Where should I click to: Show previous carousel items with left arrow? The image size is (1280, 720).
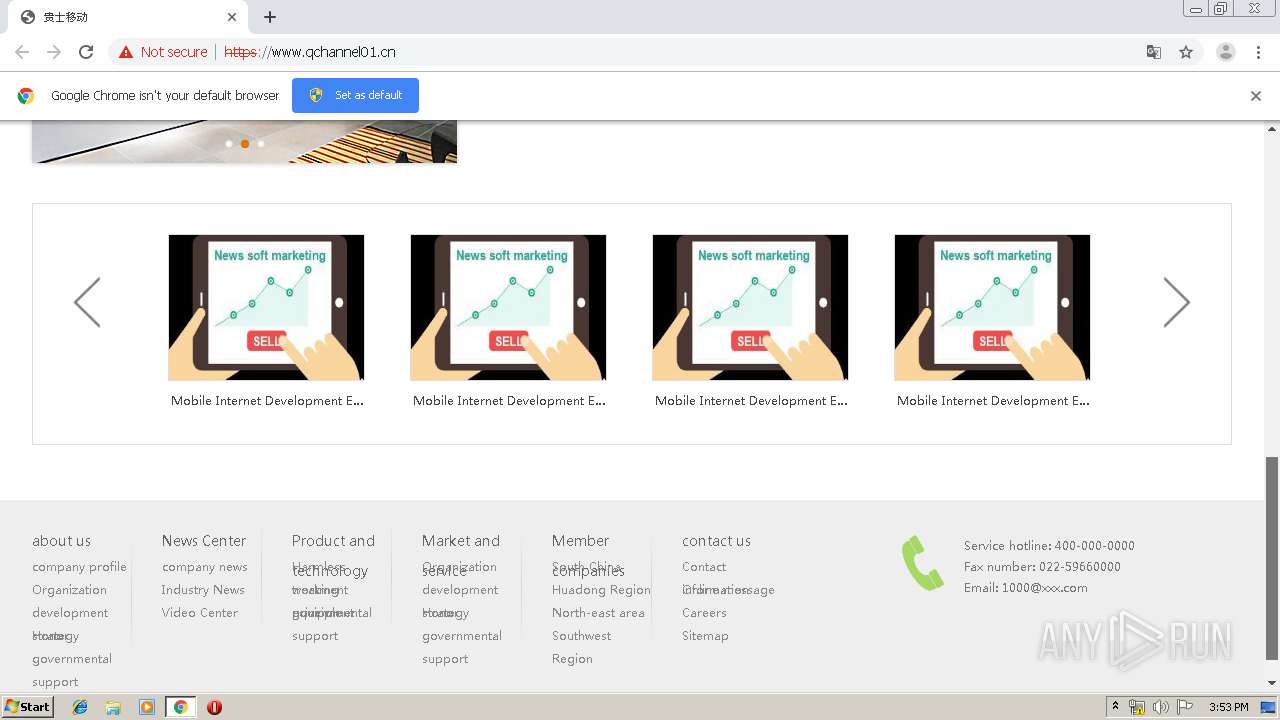coord(87,302)
